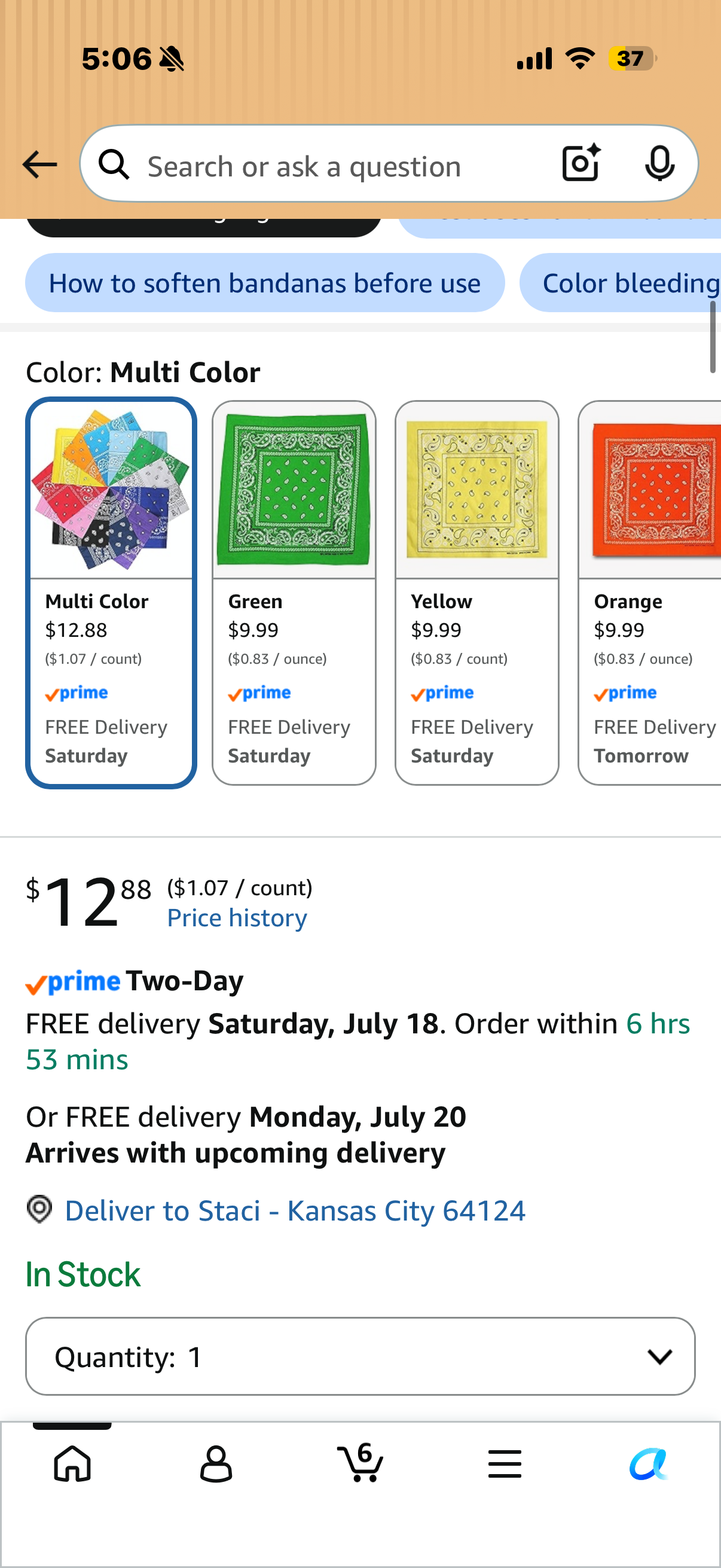Select the Orange color option

point(650,593)
